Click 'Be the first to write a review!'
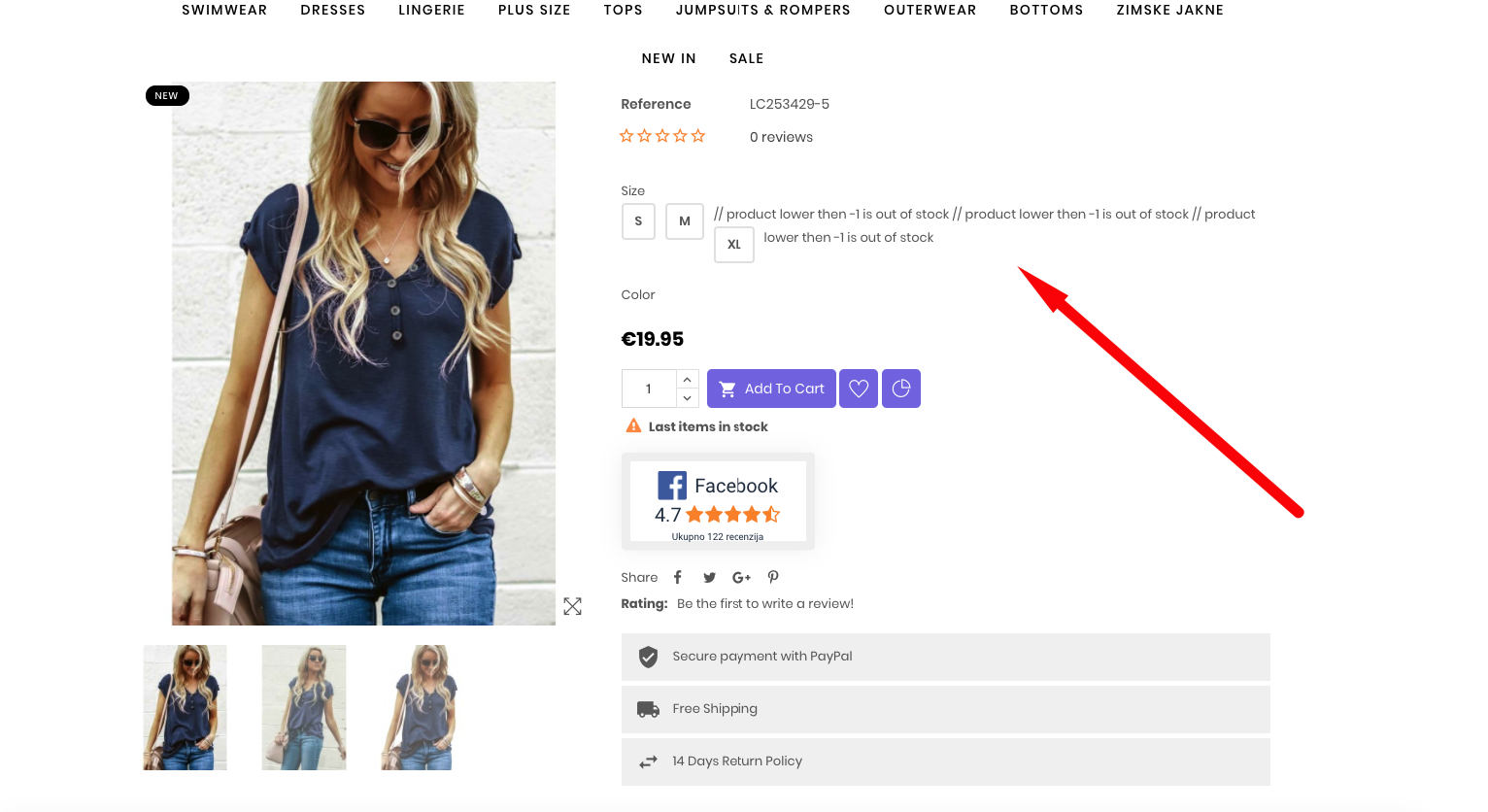Image resolution: width=1488 pixels, height=812 pixels. click(x=765, y=603)
